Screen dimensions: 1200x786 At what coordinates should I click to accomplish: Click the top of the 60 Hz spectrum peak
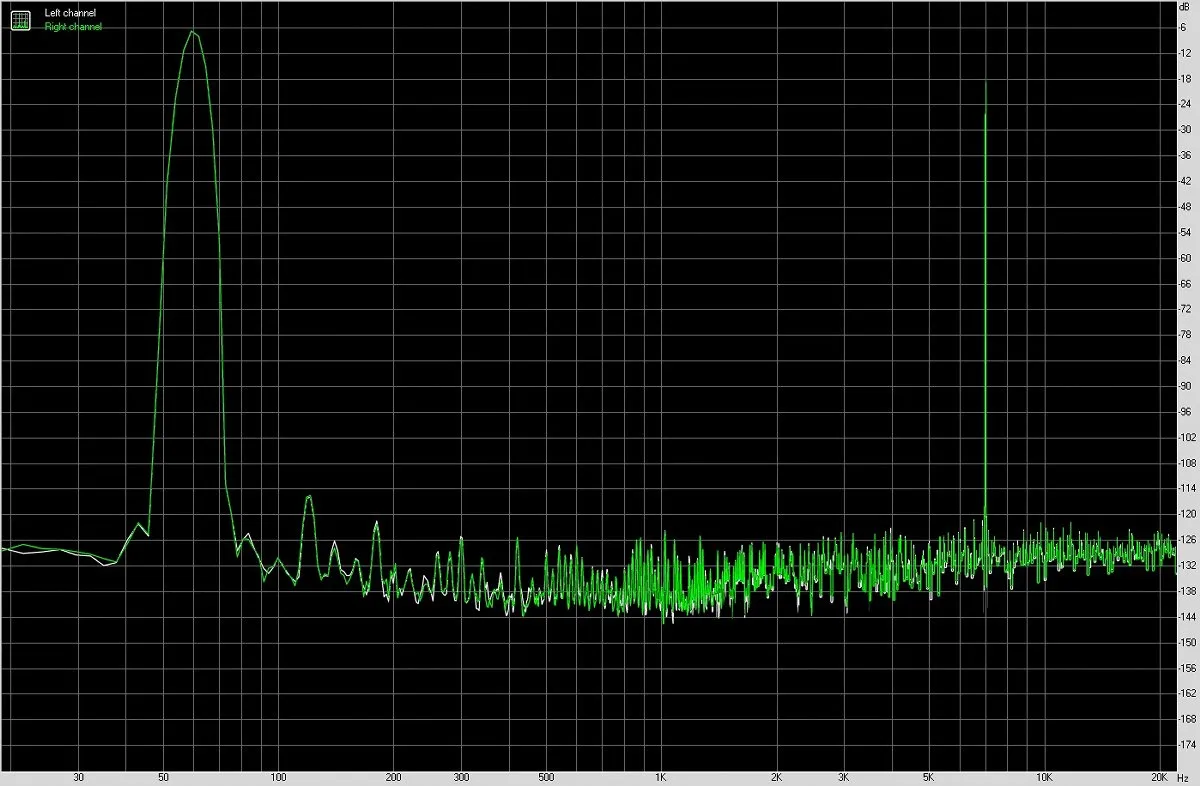192,32
